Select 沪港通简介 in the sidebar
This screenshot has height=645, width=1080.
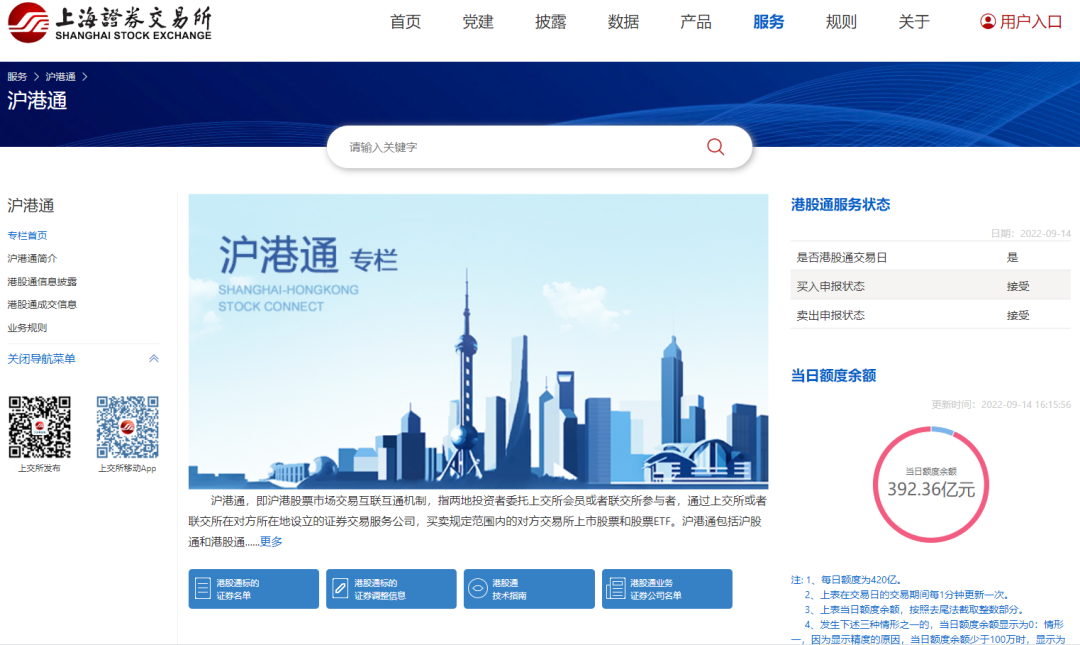pyautogui.click(x=32, y=258)
